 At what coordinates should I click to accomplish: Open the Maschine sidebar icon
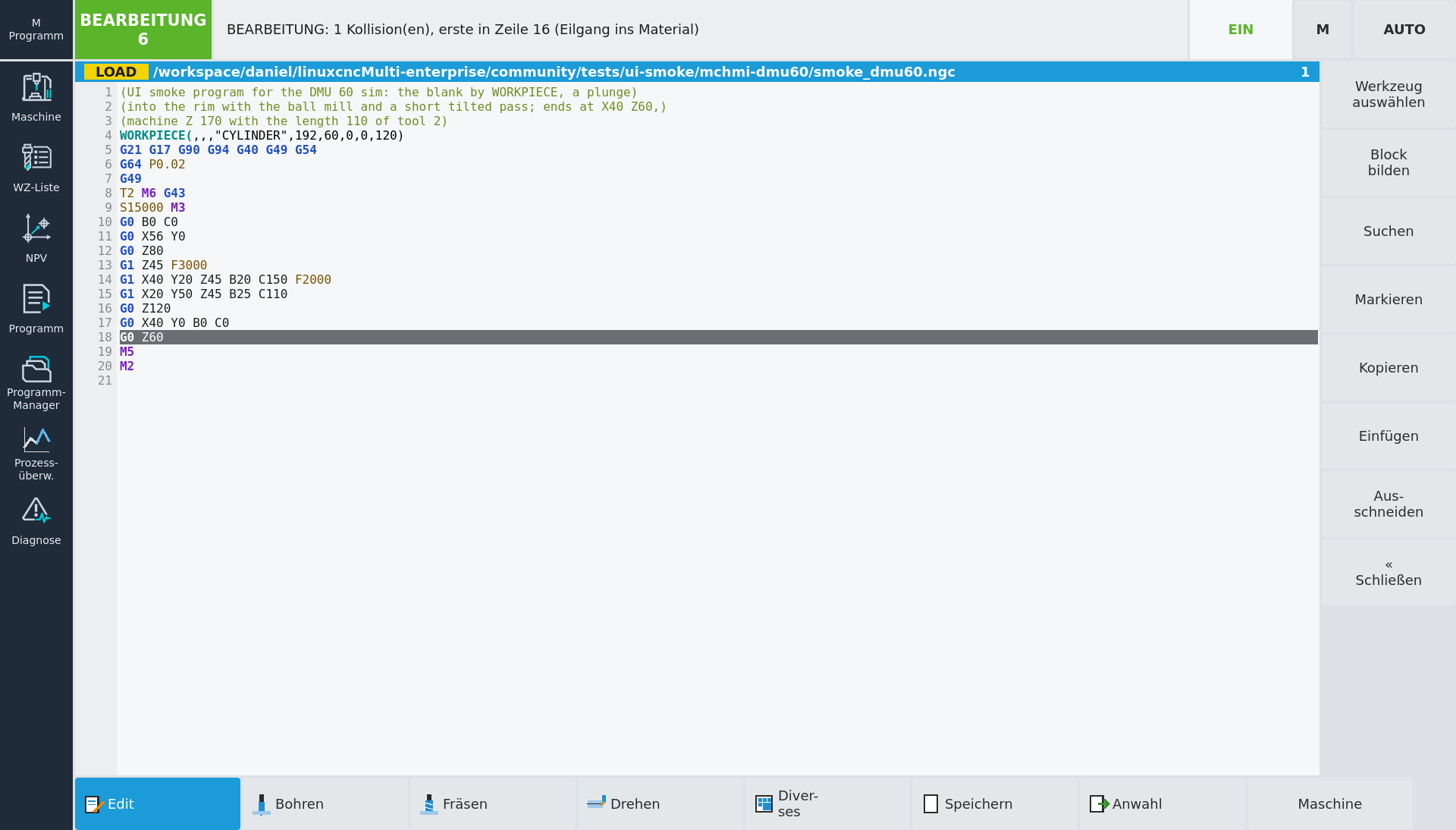(36, 97)
